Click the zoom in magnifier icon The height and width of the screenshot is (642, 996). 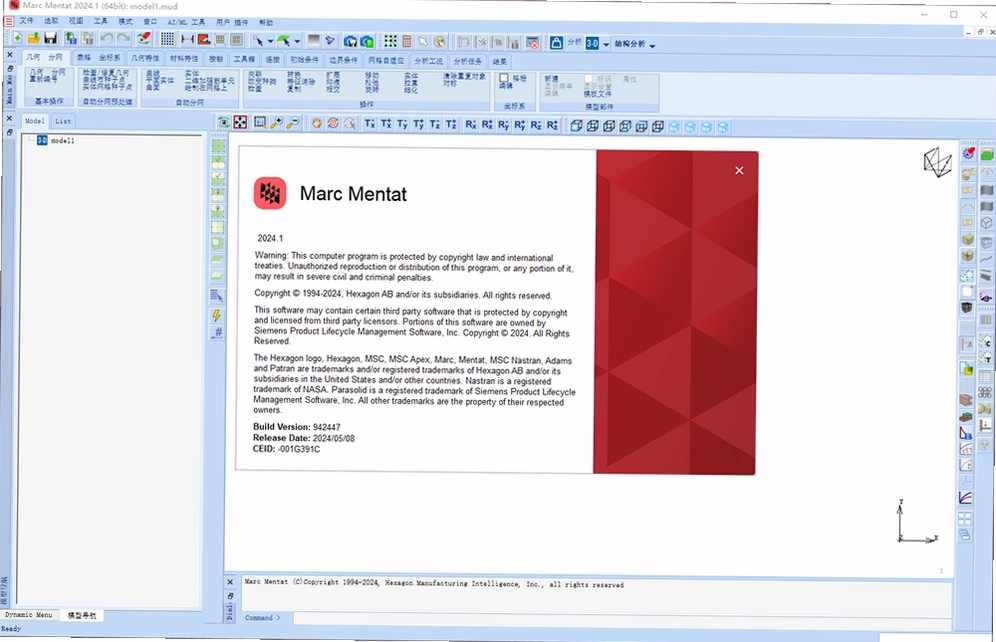click(x=276, y=123)
